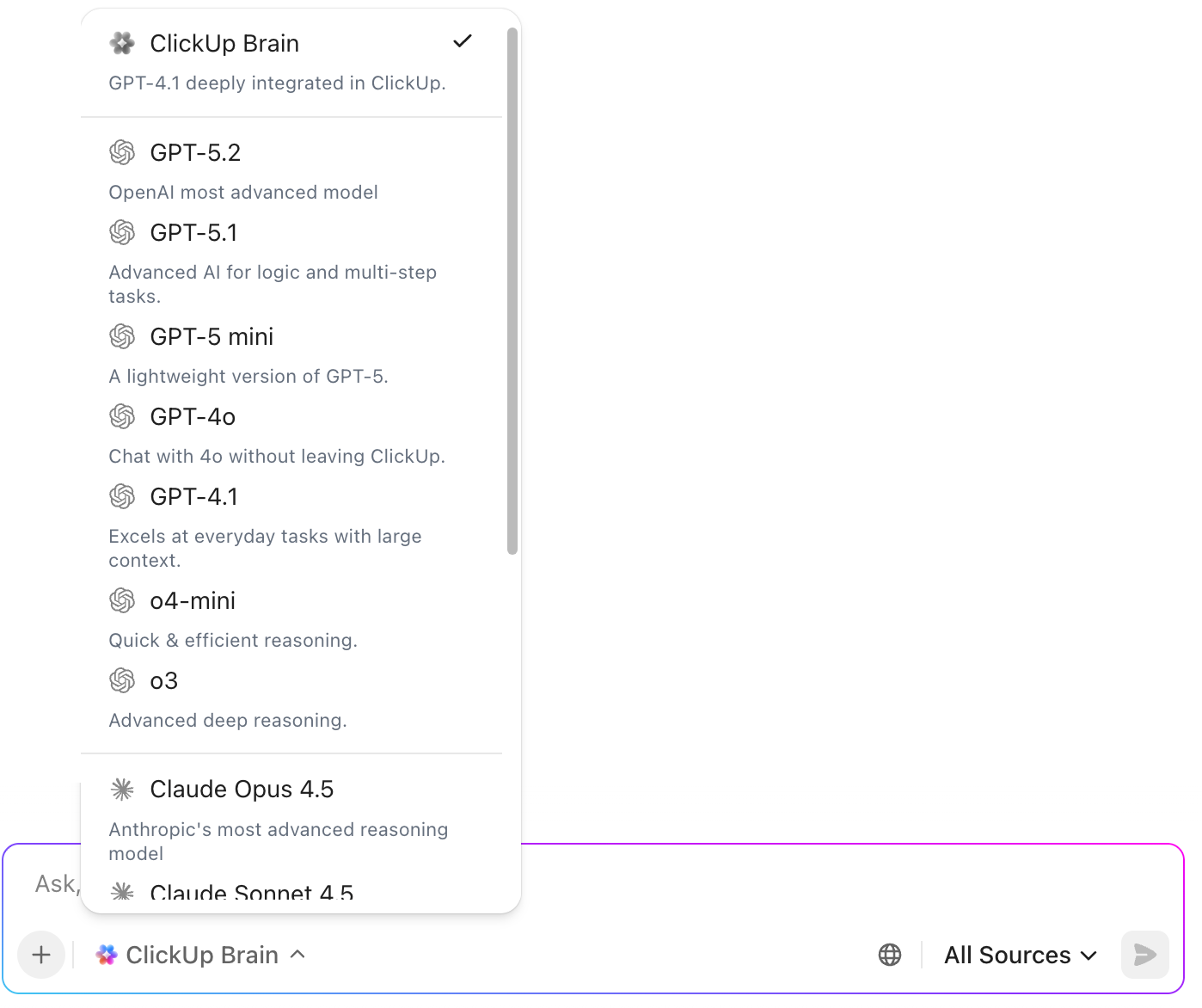
Task: Click the GPT-4.1 model entry
Action: [193, 496]
